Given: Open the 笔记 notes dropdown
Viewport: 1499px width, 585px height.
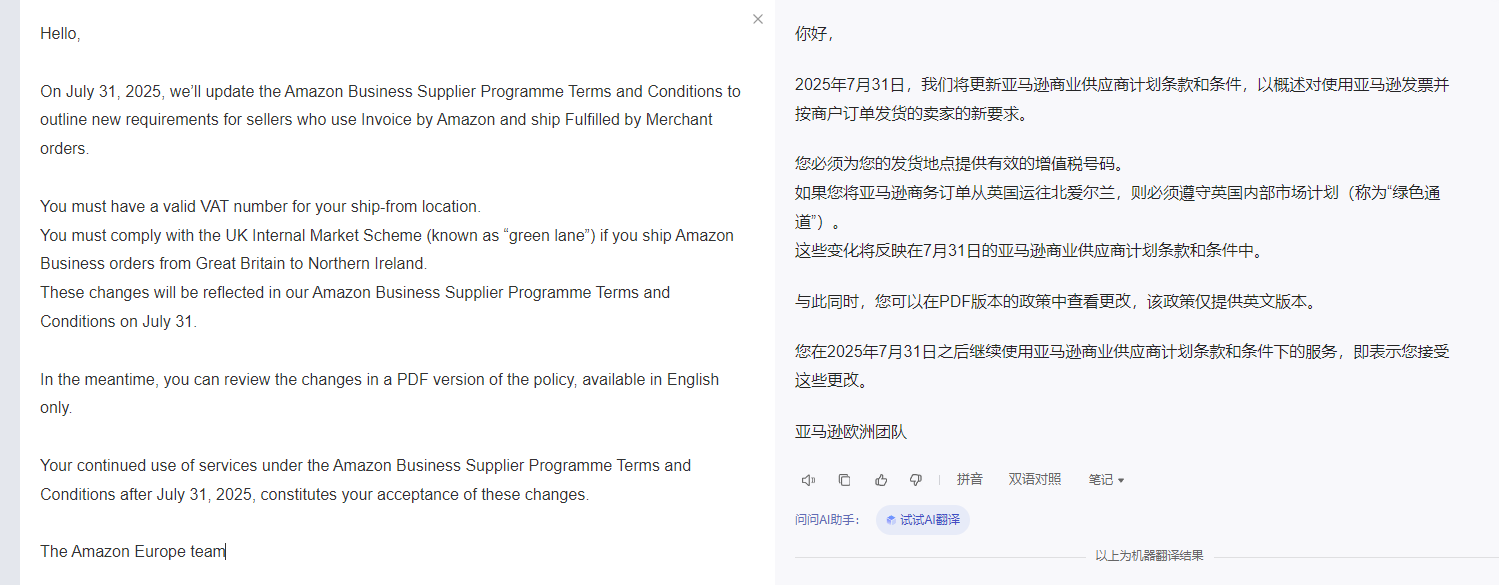Looking at the screenshot, I should pos(1106,480).
